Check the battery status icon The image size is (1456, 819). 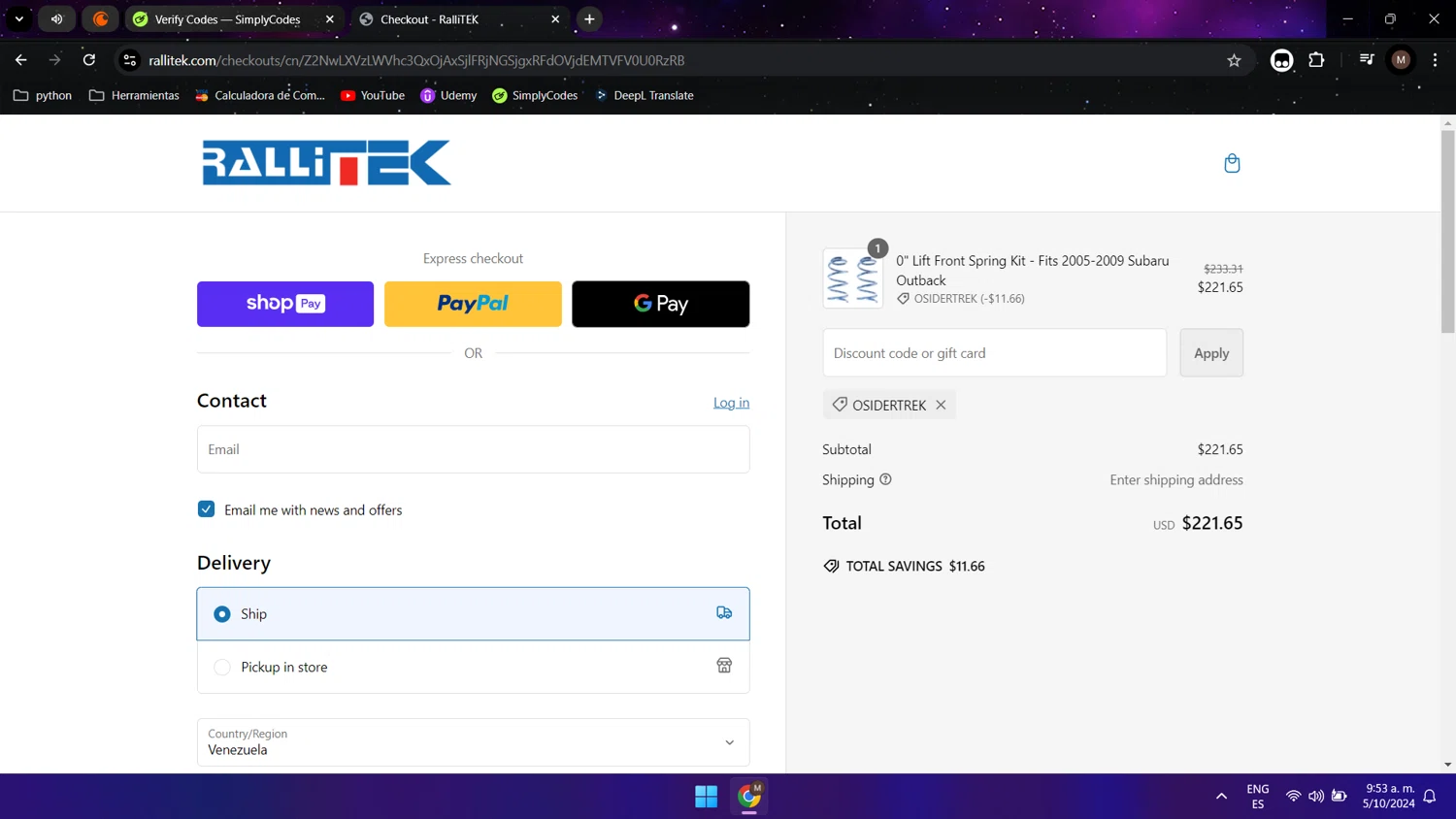[1339, 797]
